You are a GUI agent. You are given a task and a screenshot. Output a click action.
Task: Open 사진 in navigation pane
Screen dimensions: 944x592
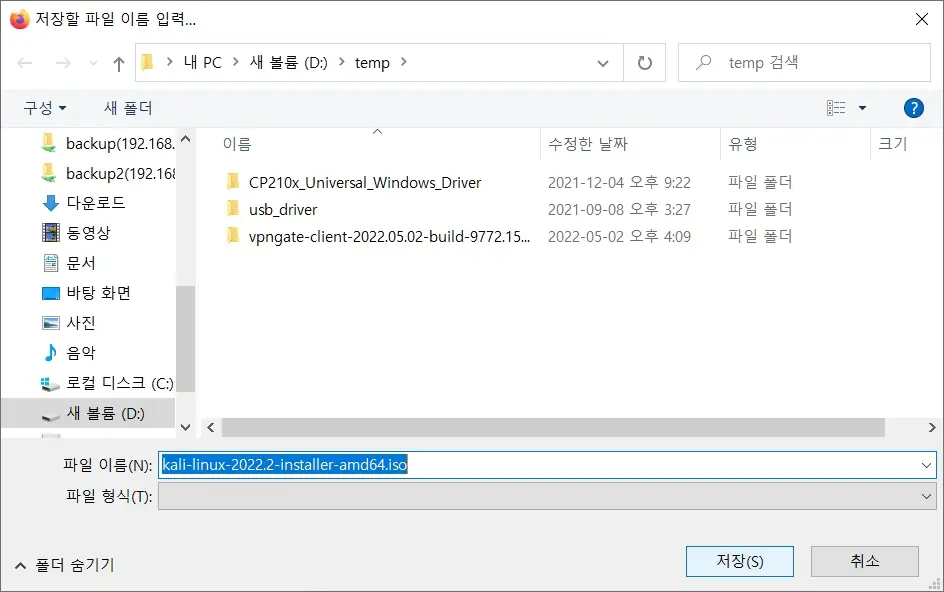click(x=69, y=323)
